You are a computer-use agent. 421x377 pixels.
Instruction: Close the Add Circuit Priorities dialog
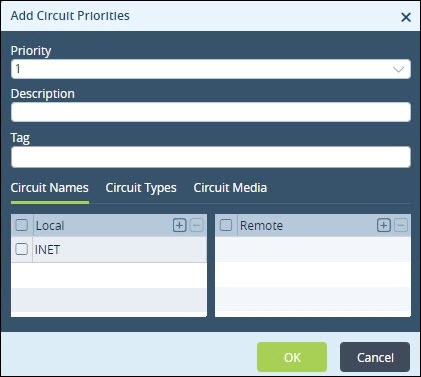click(x=406, y=17)
